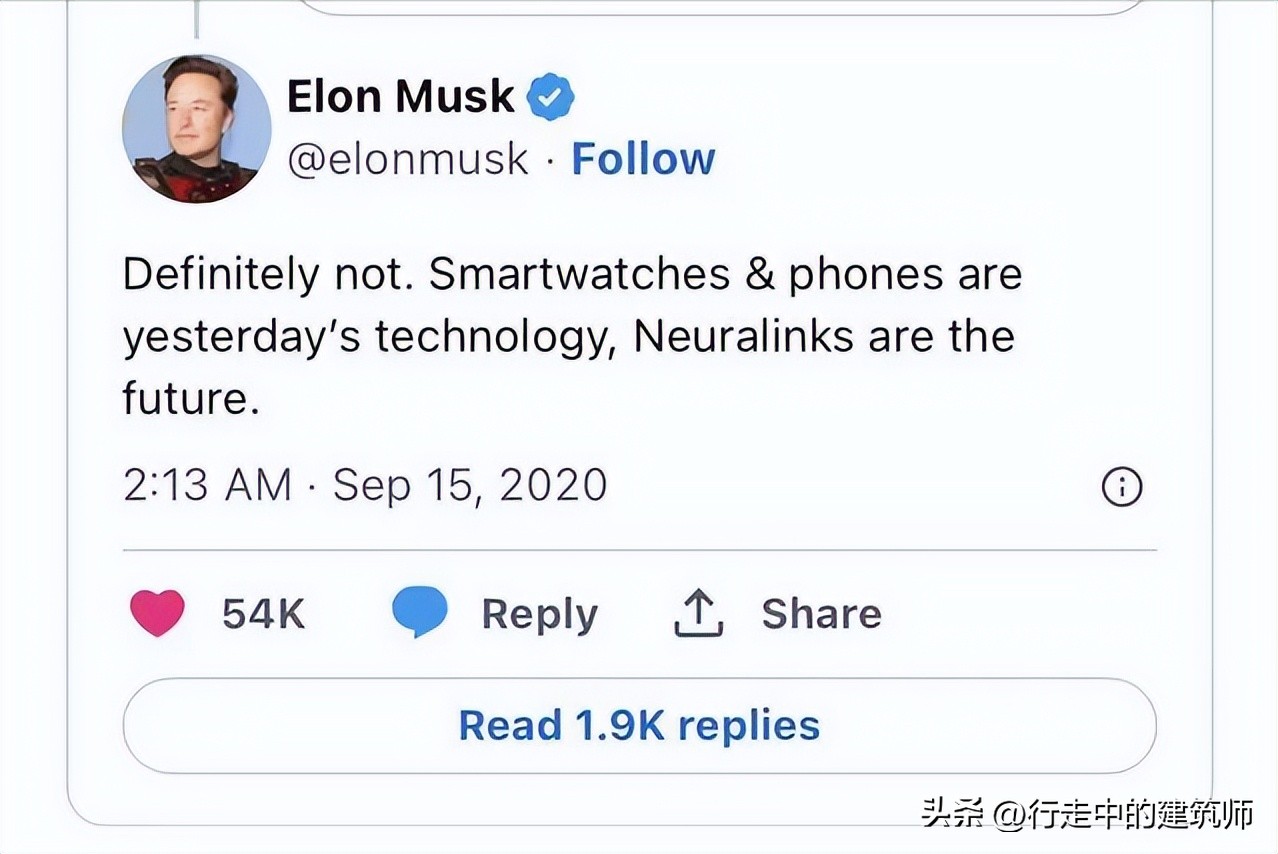Click the pink heart like icon
The width and height of the screenshot is (1278, 854).
point(157,612)
